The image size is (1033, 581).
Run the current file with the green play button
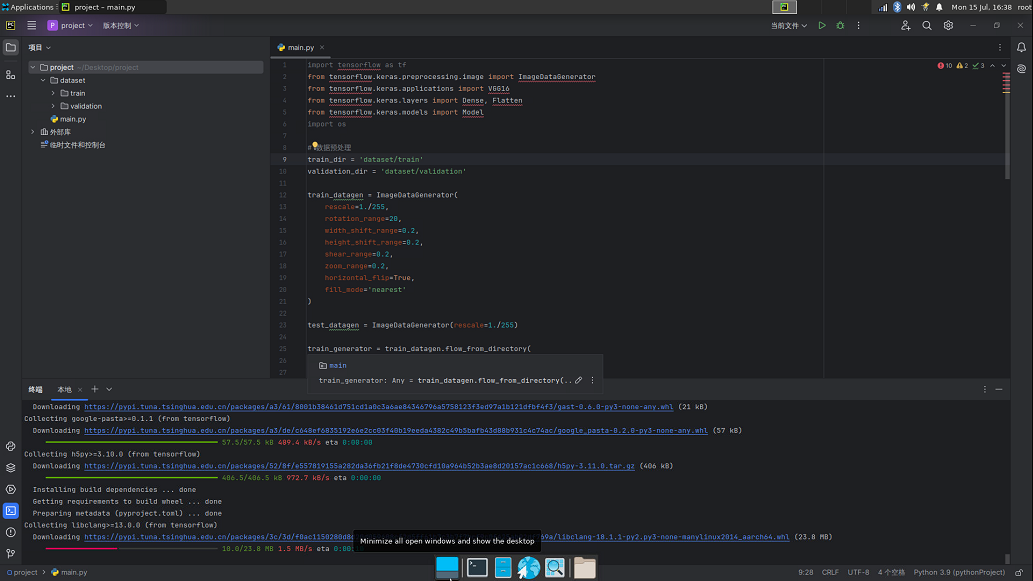tap(822, 25)
